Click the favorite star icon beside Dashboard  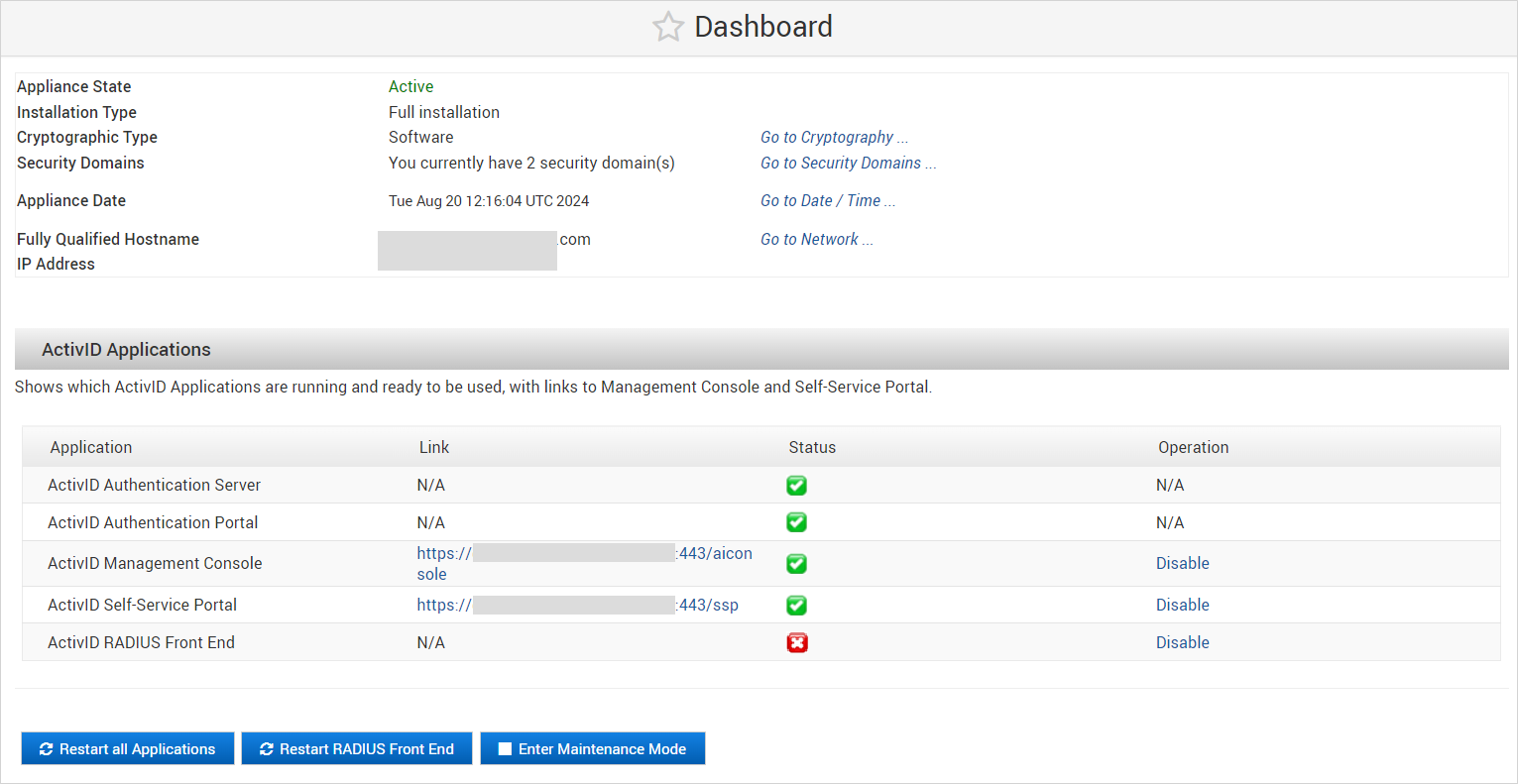click(x=667, y=27)
